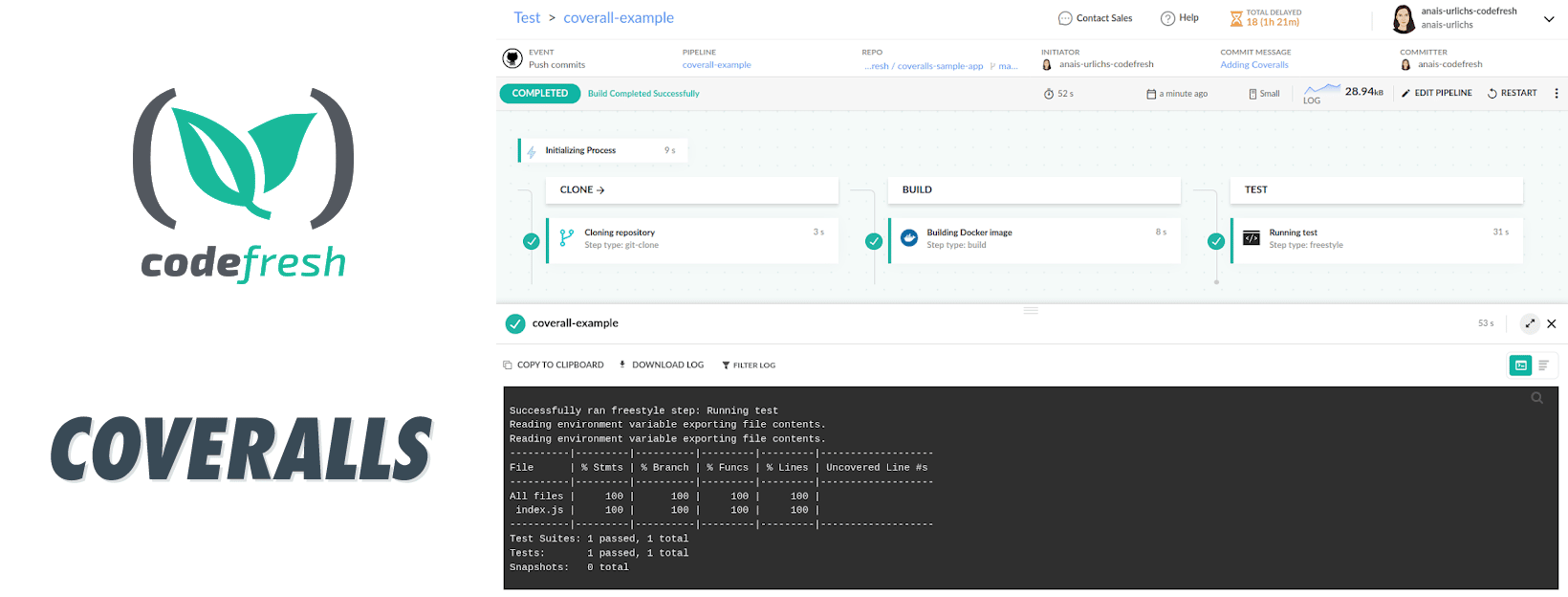Click the COMPLETED status badge
Screen dimensions: 1568x597
[540, 94]
